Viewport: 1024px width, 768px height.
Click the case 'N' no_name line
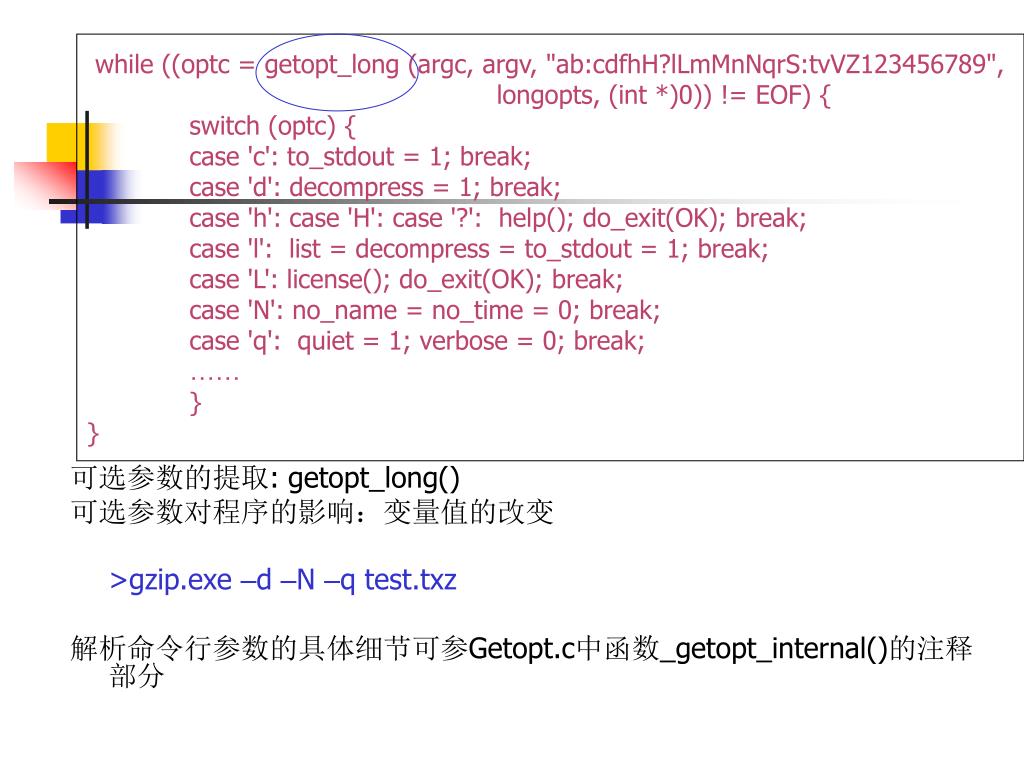[x=424, y=310]
